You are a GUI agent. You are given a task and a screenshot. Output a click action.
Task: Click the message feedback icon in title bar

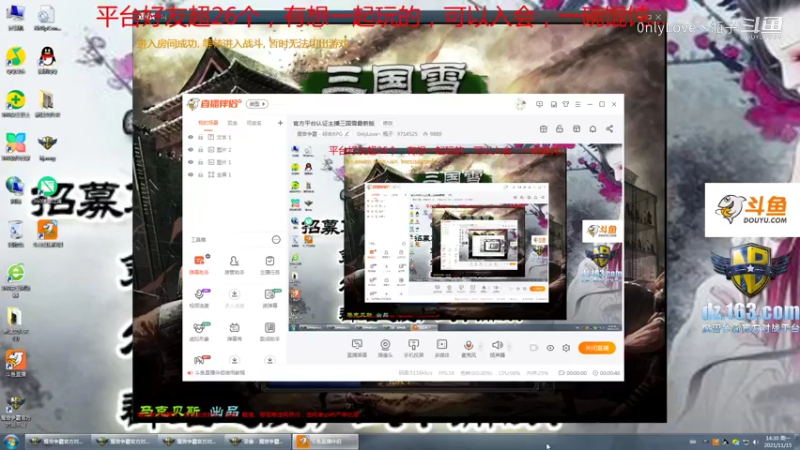coord(539,104)
